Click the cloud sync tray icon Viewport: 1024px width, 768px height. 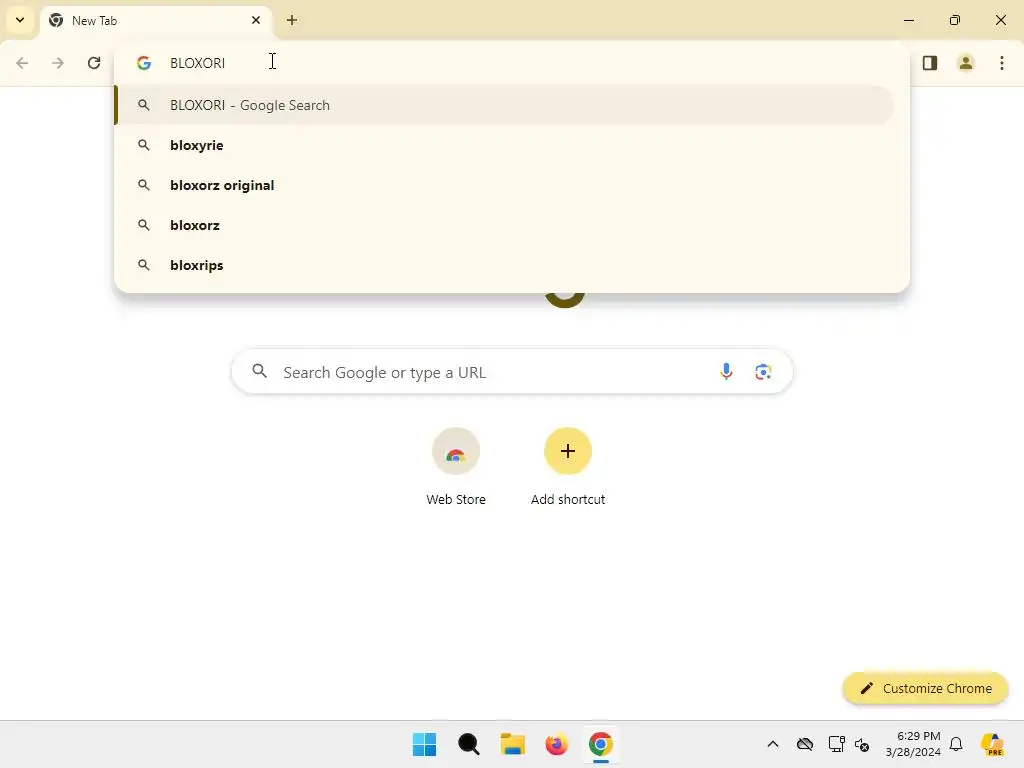click(x=805, y=744)
